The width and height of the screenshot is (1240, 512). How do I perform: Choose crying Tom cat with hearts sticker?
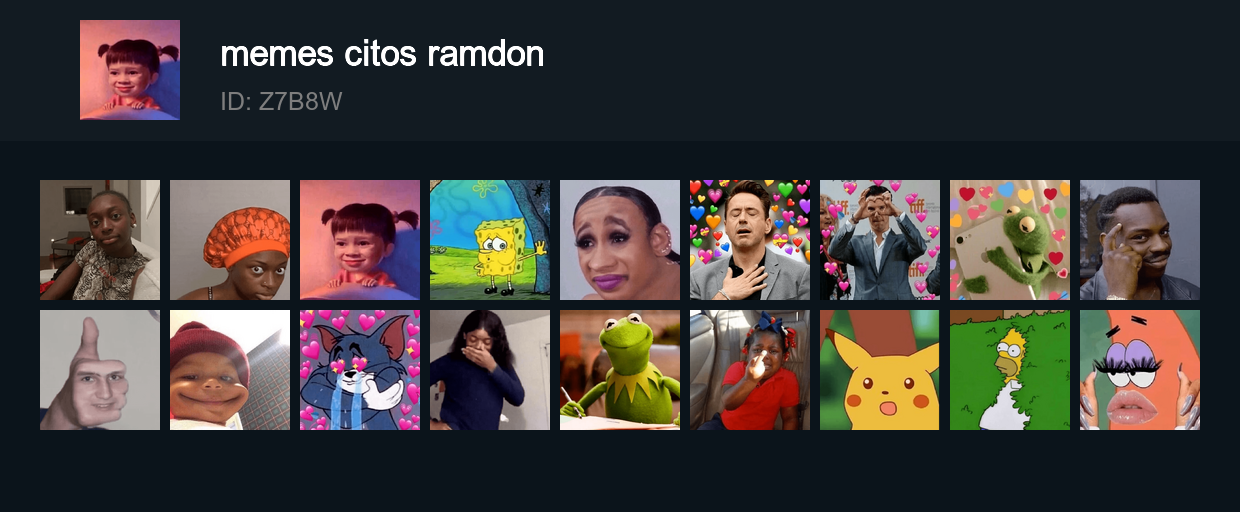[360, 370]
